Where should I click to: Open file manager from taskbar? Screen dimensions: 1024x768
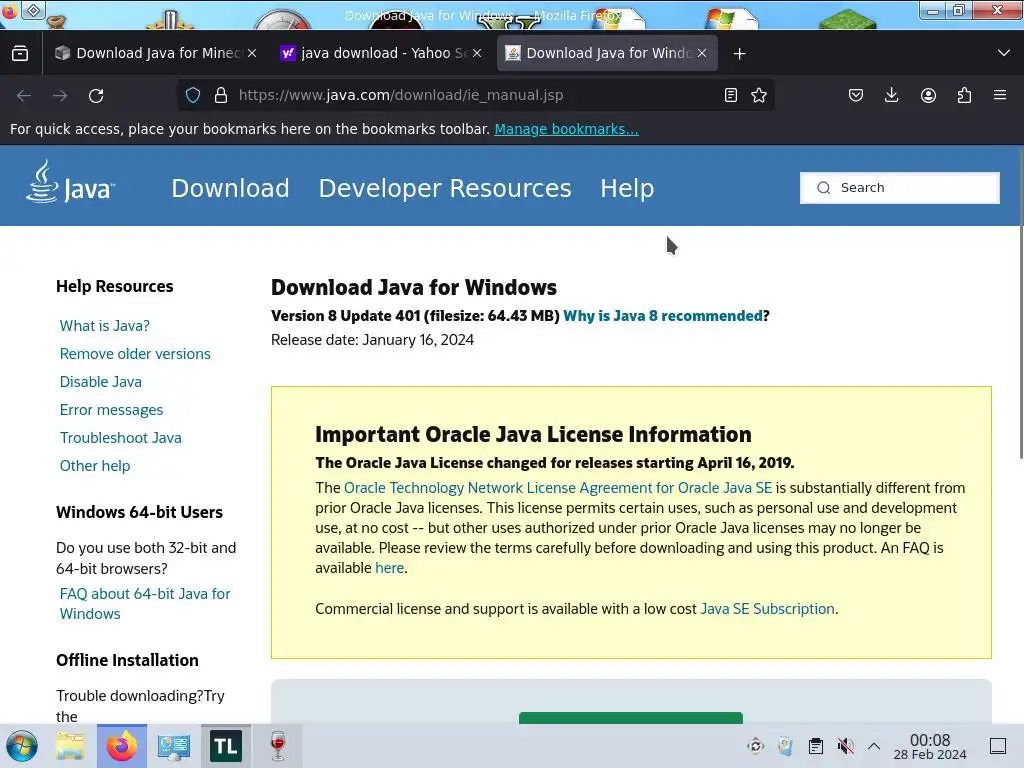tap(70, 746)
